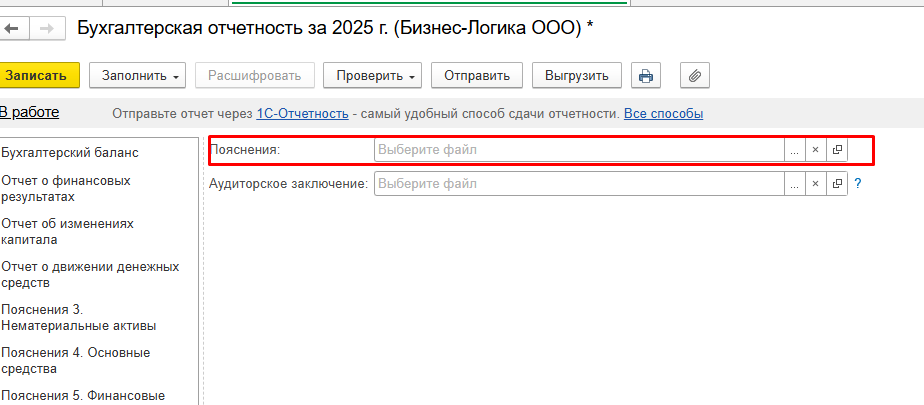This screenshot has width=924, height=405.
Task: Follow the 1С-Отчетность link
Action: 302,113
